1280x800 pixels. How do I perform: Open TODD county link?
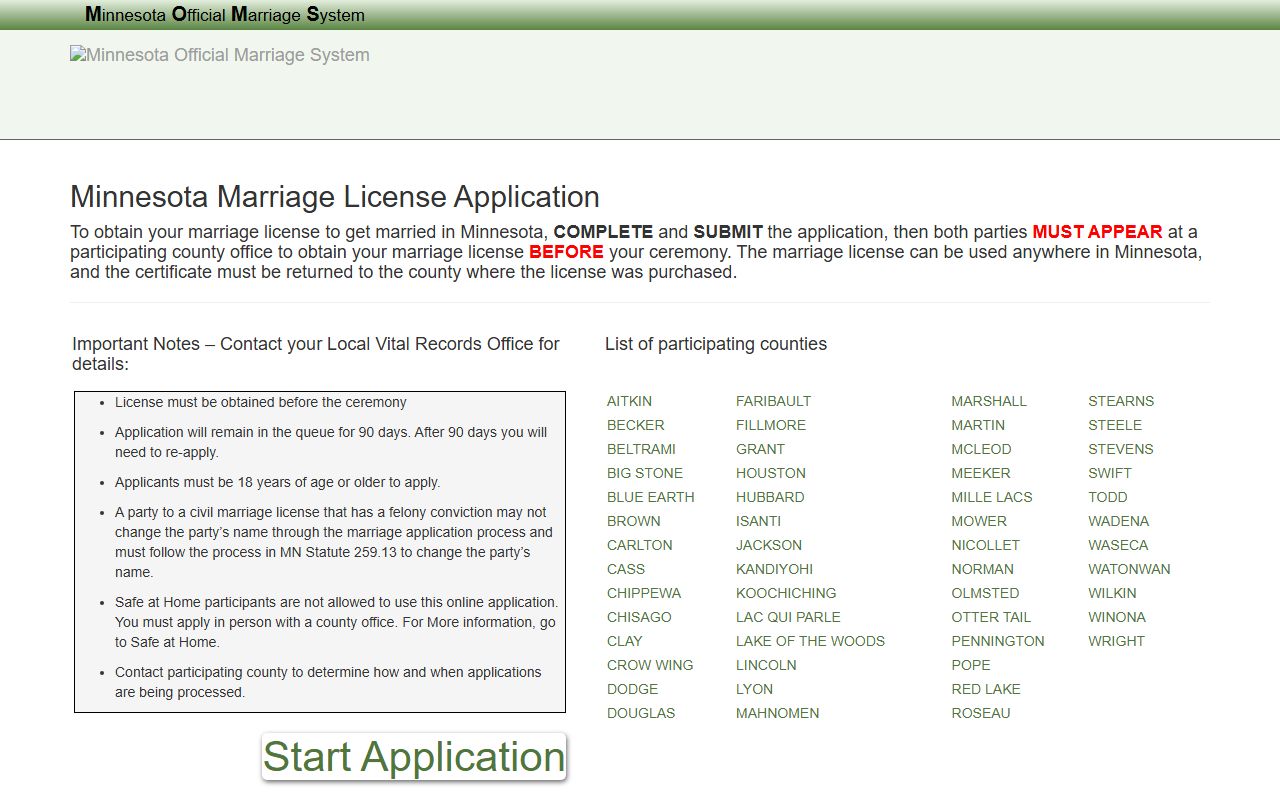[1108, 497]
